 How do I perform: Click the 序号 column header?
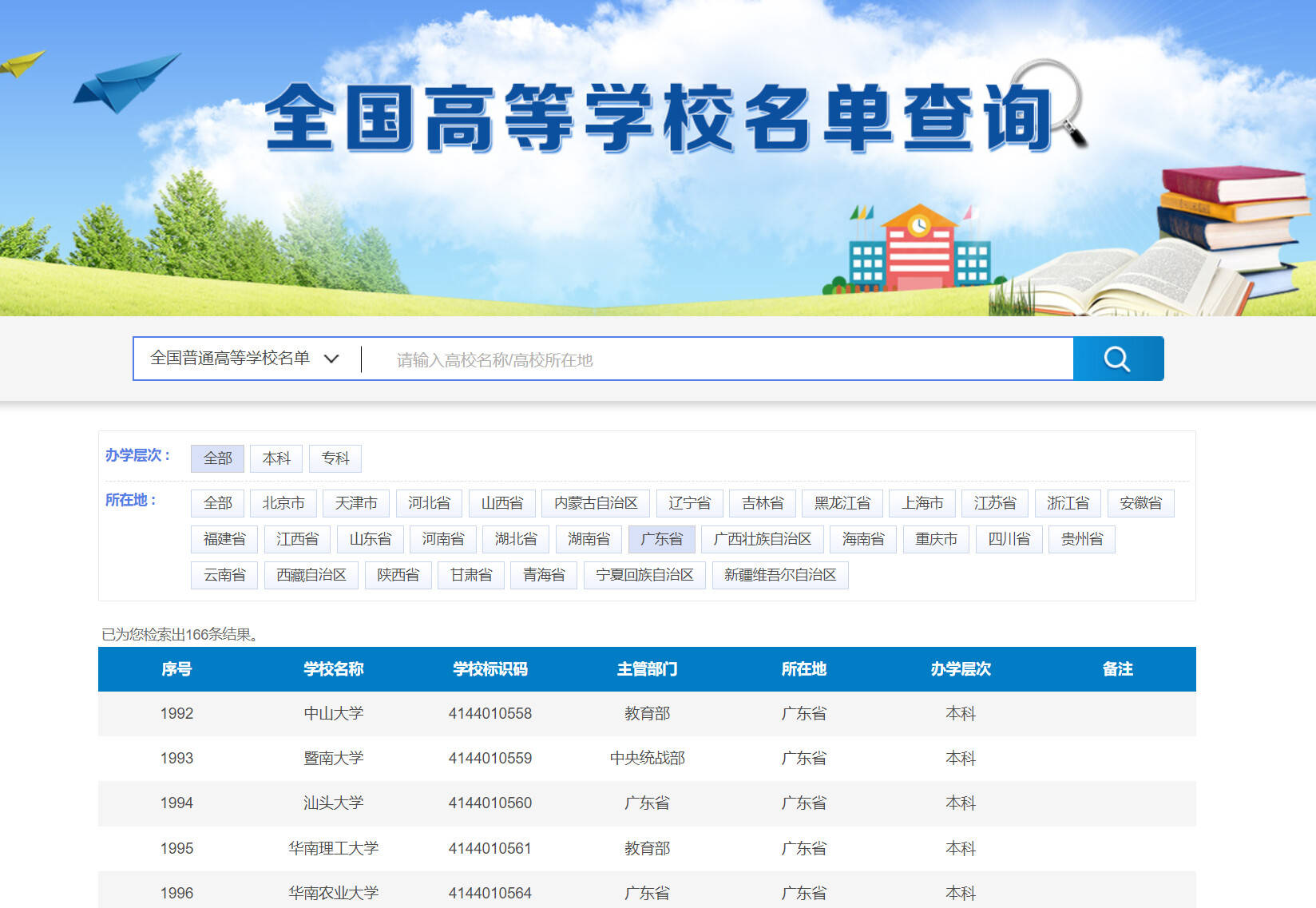(176, 669)
